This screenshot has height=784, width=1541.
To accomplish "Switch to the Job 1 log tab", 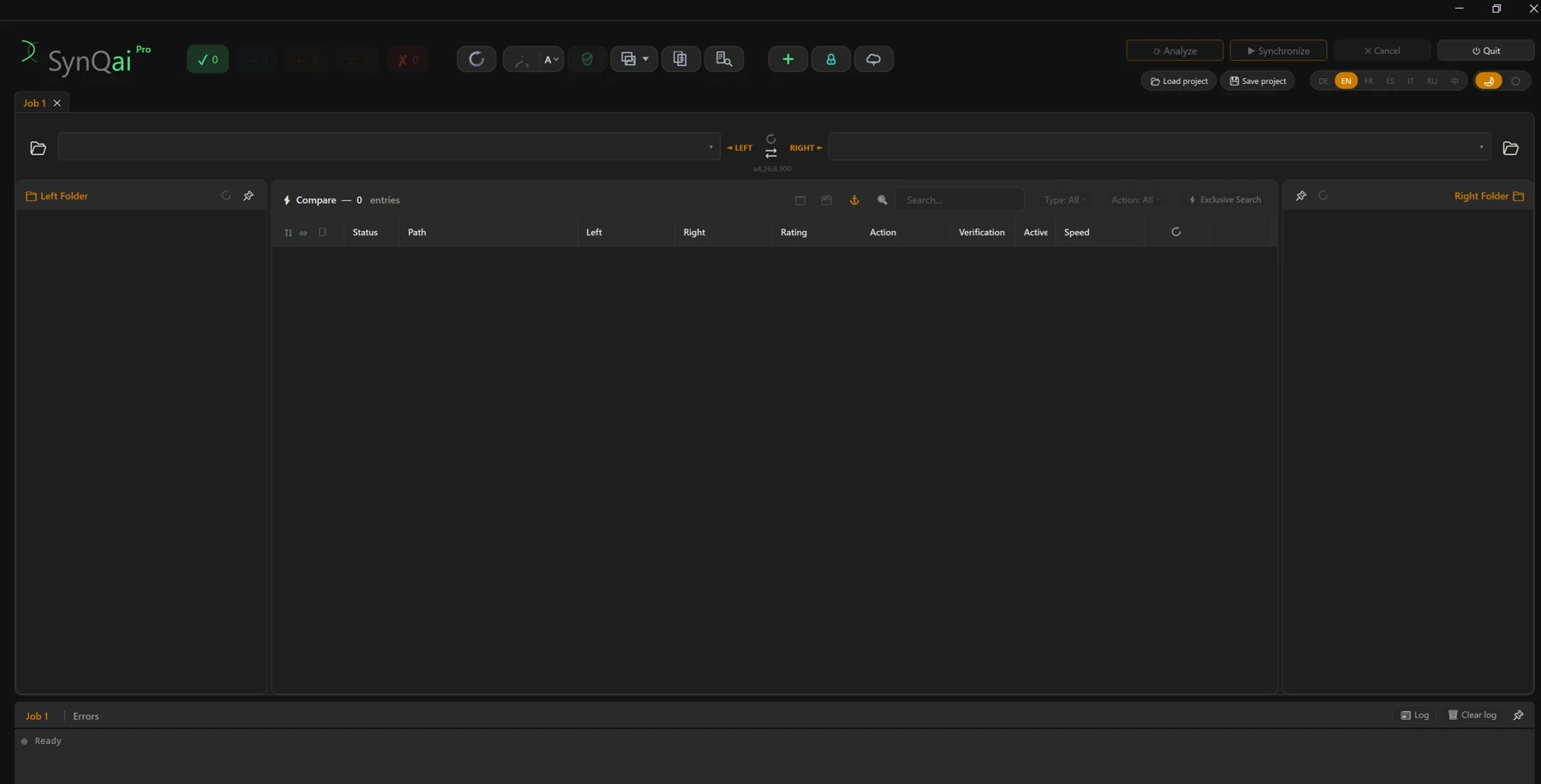I will tap(37, 716).
